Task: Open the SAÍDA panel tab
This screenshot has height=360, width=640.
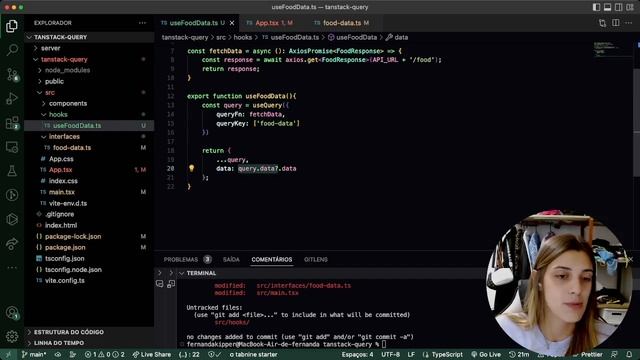Action: (x=231, y=260)
